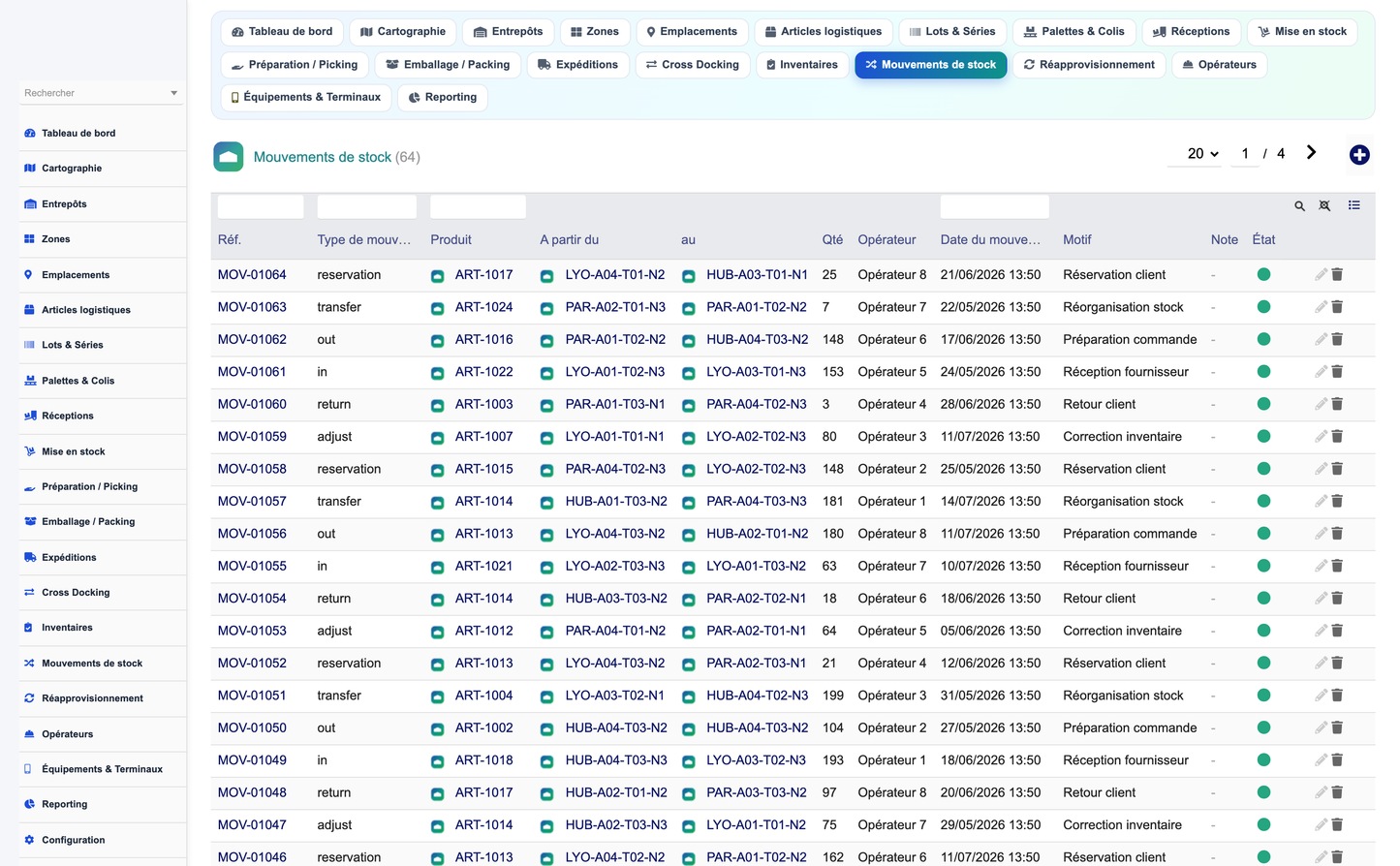This screenshot has height=866, width=1400.
Task: Click the clear filters icon
Action: (1324, 205)
